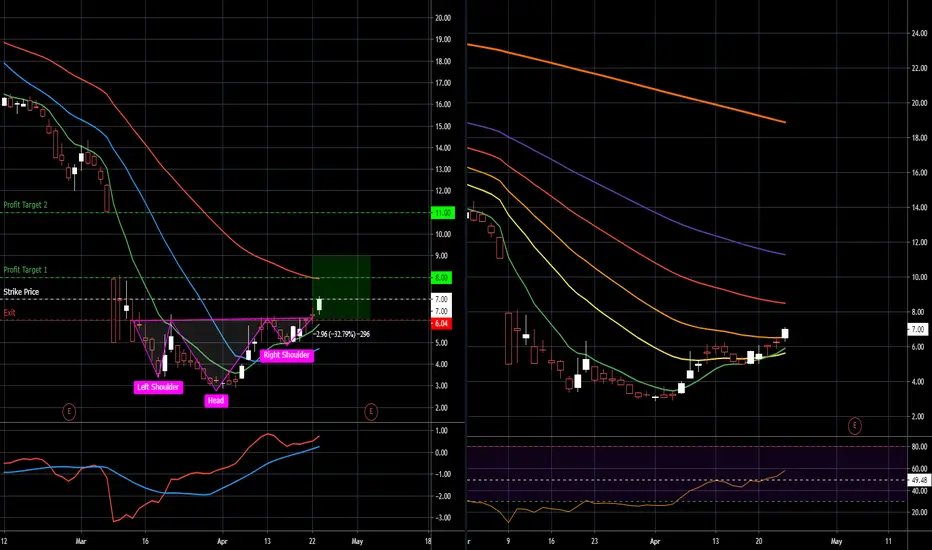The image size is (932, 550).
Task: Click the Profit Target 2 line label
Action: 26,205
